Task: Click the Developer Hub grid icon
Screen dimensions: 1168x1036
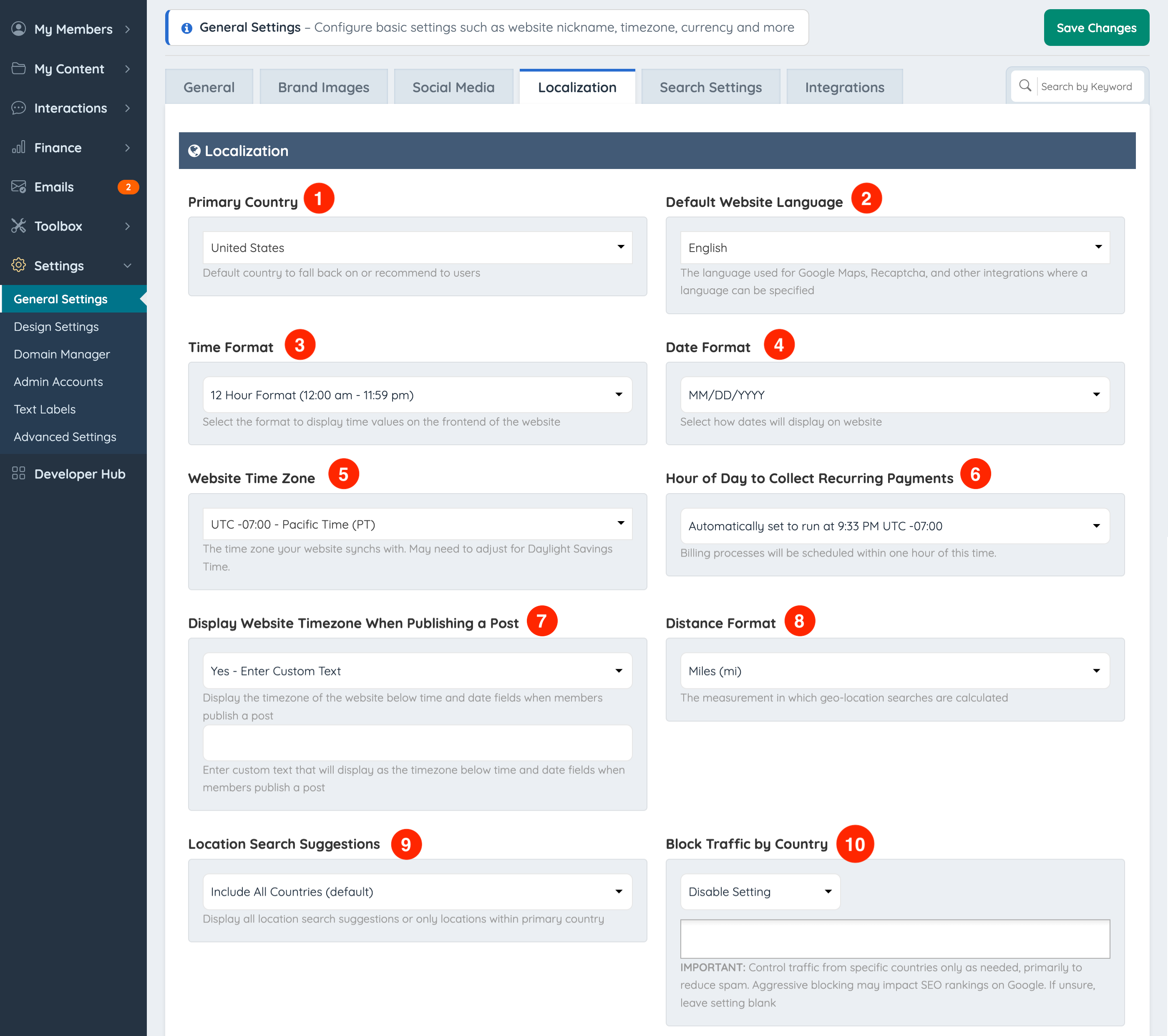Action: click(18, 473)
